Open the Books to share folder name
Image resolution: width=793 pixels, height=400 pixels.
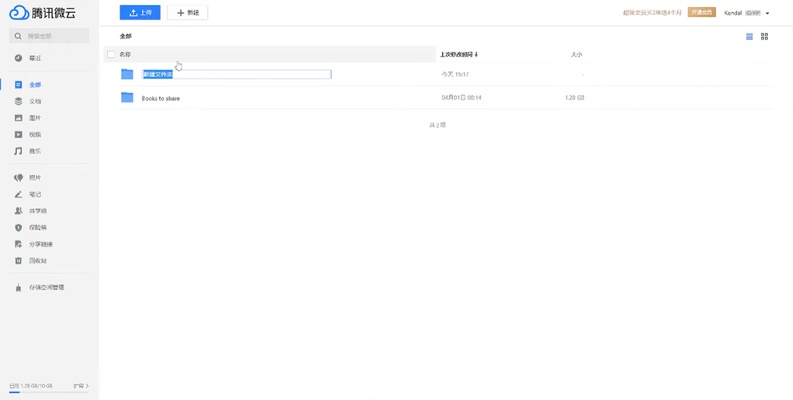[x=160, y=98]
